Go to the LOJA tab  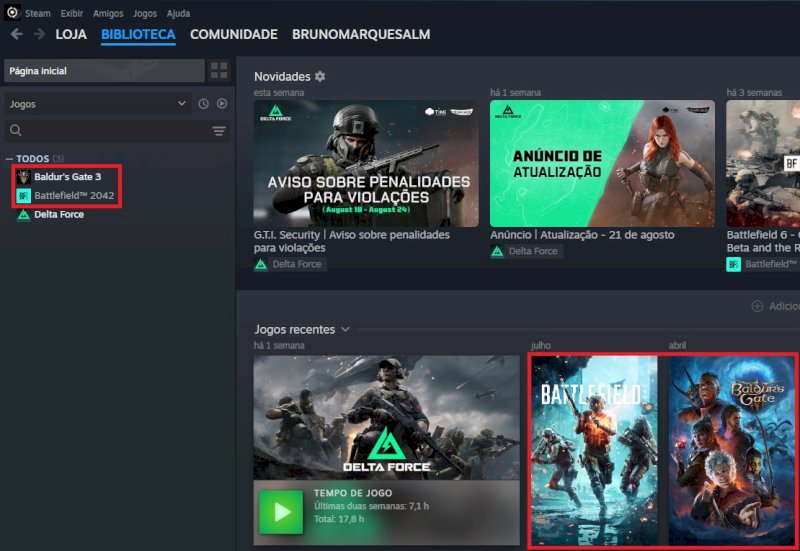pos(71,34)
